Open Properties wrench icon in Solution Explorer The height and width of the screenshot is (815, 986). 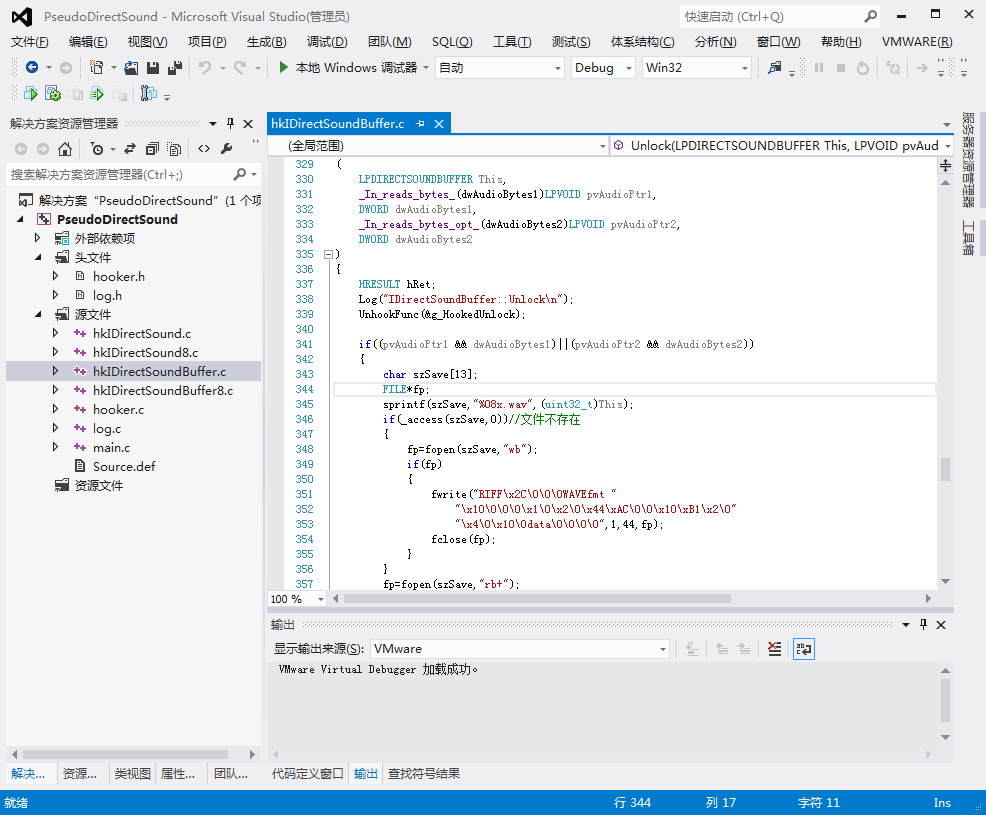[x=226, y=149]
